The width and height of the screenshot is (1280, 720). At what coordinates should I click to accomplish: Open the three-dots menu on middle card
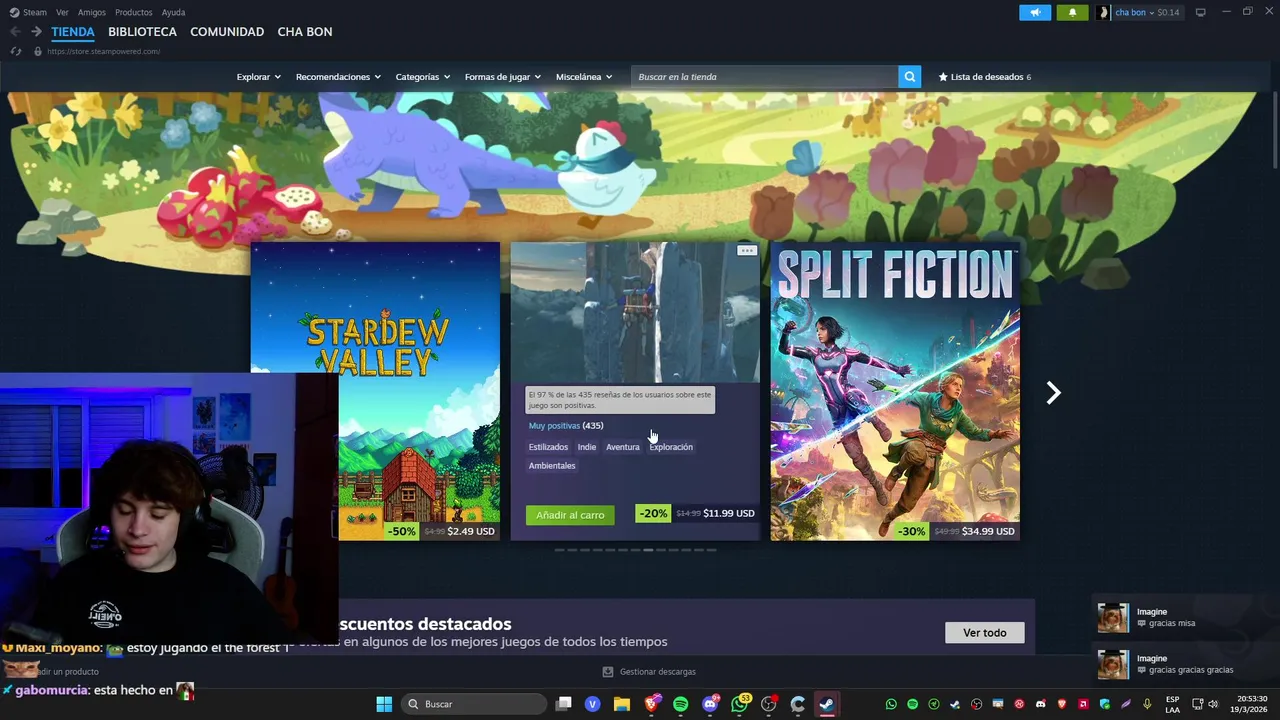pos(747,250)
